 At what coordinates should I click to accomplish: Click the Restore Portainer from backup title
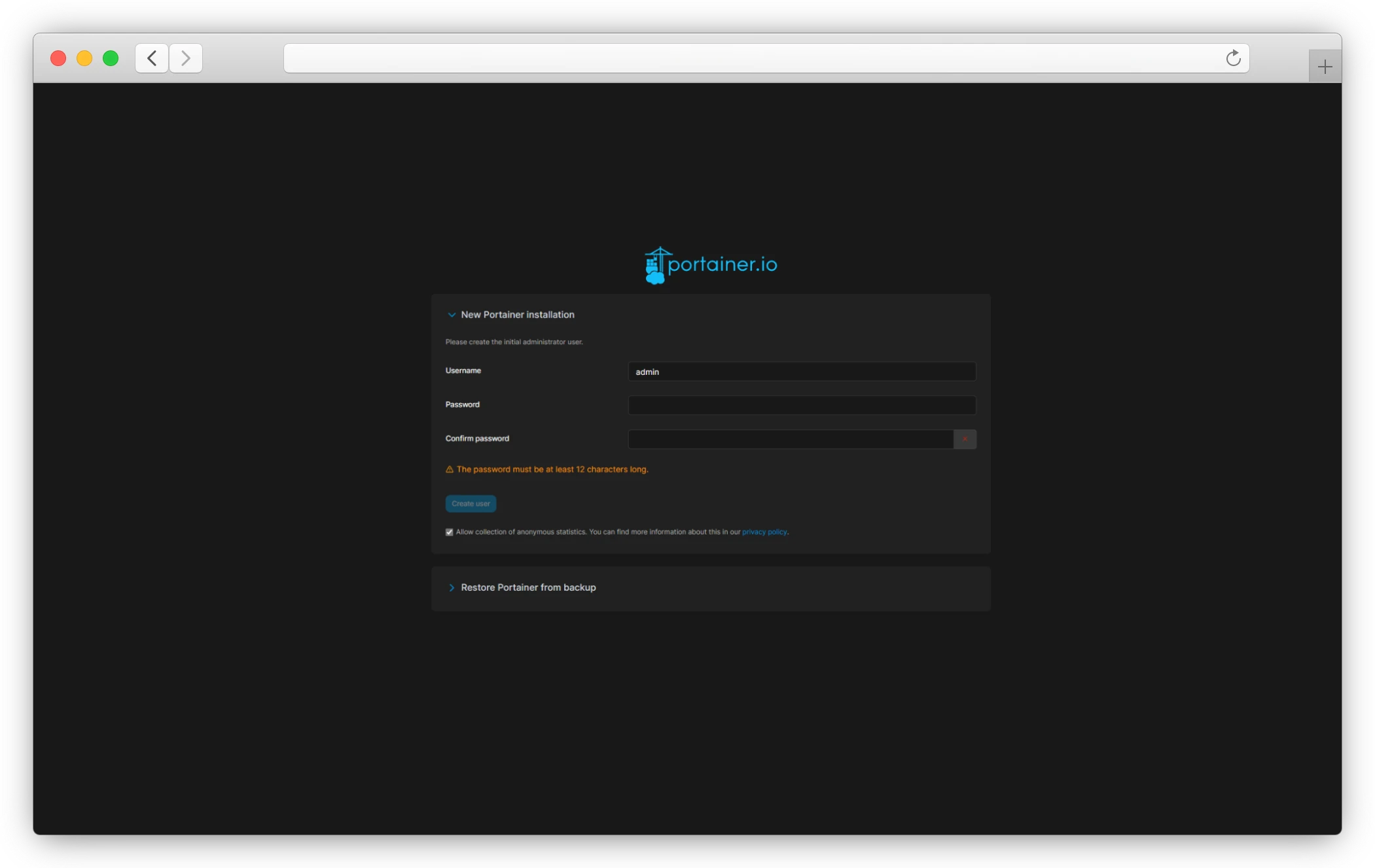pos(528,587)
